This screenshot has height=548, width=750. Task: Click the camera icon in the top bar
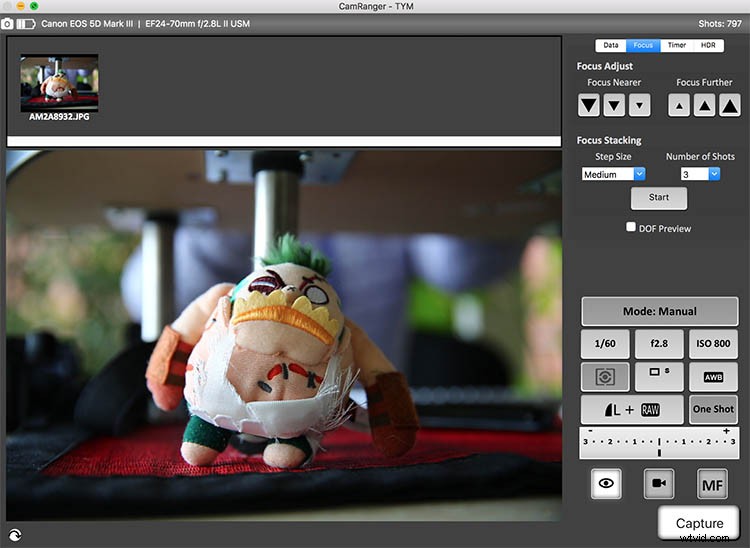tap(7, 23)
